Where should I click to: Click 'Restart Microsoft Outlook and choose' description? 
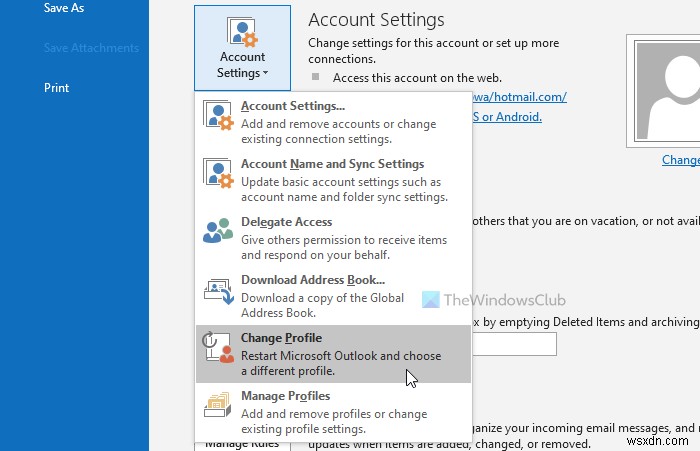click(341, 356)
